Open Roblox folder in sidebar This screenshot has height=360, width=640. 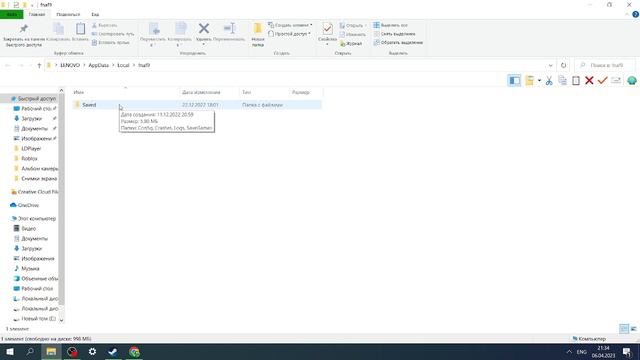pyautogui.click(x=29, y=158)
